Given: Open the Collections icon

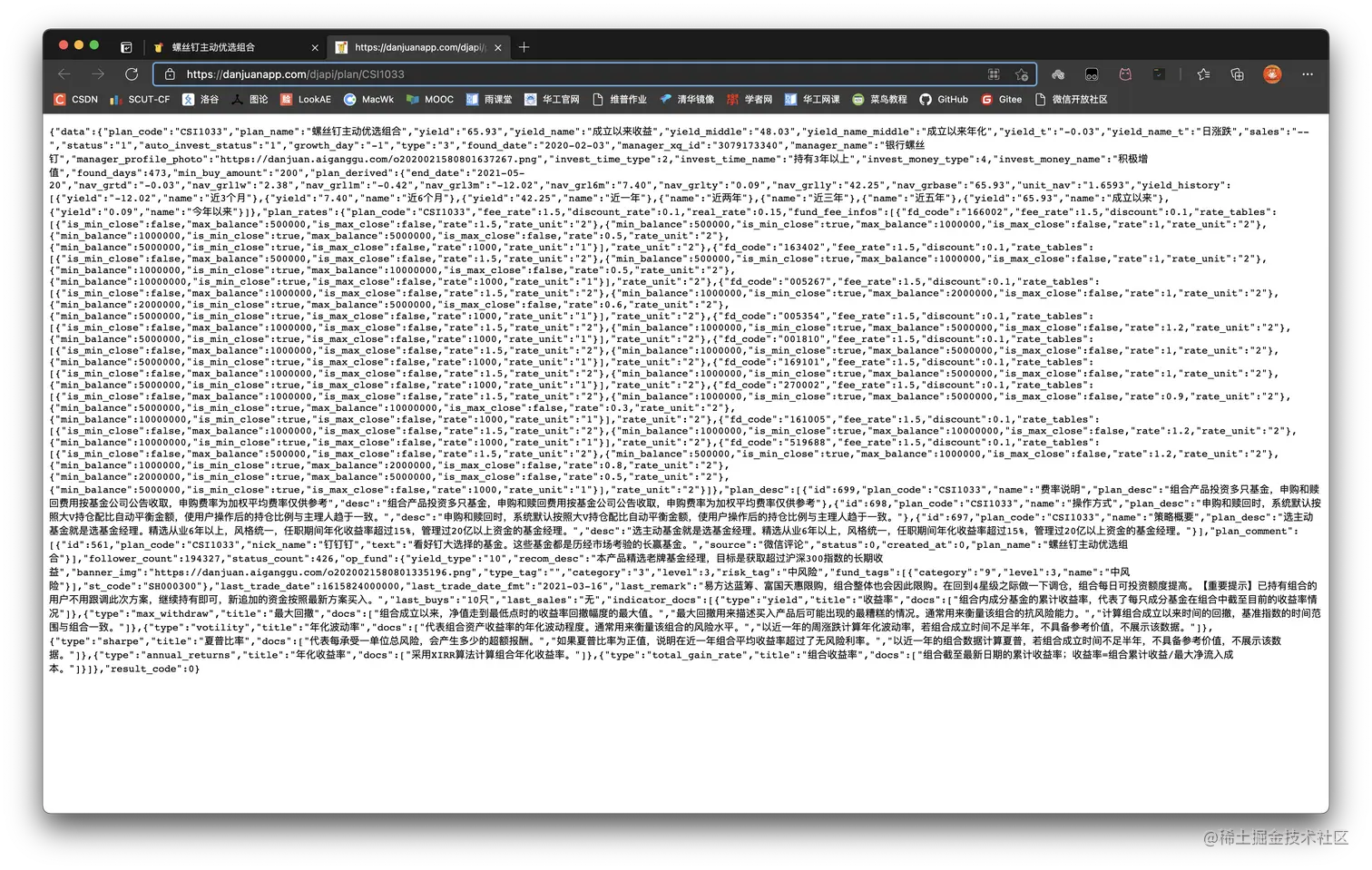Looking at the screenshot, I should tap(1237, 74).
